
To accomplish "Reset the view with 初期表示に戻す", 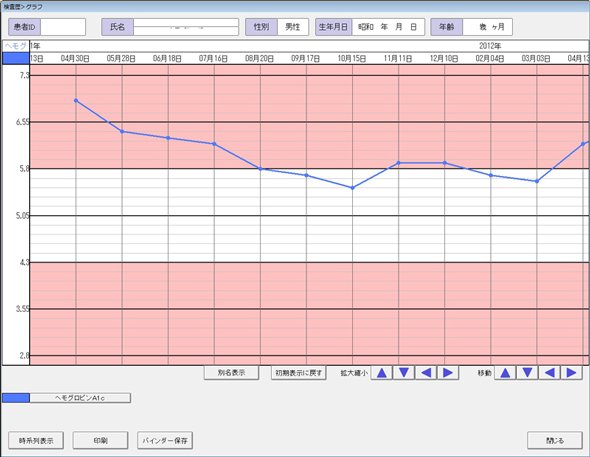I will point(298,373).
